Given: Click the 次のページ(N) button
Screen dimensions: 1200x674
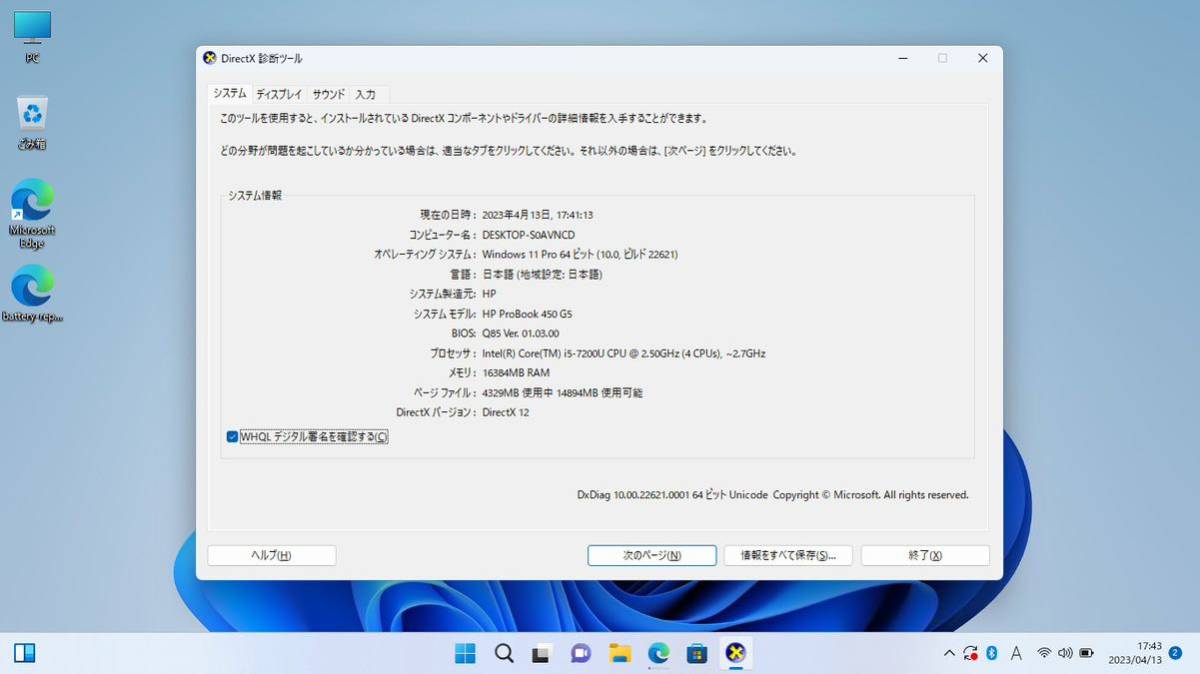Looking at the screenshot, I should 652,555.
